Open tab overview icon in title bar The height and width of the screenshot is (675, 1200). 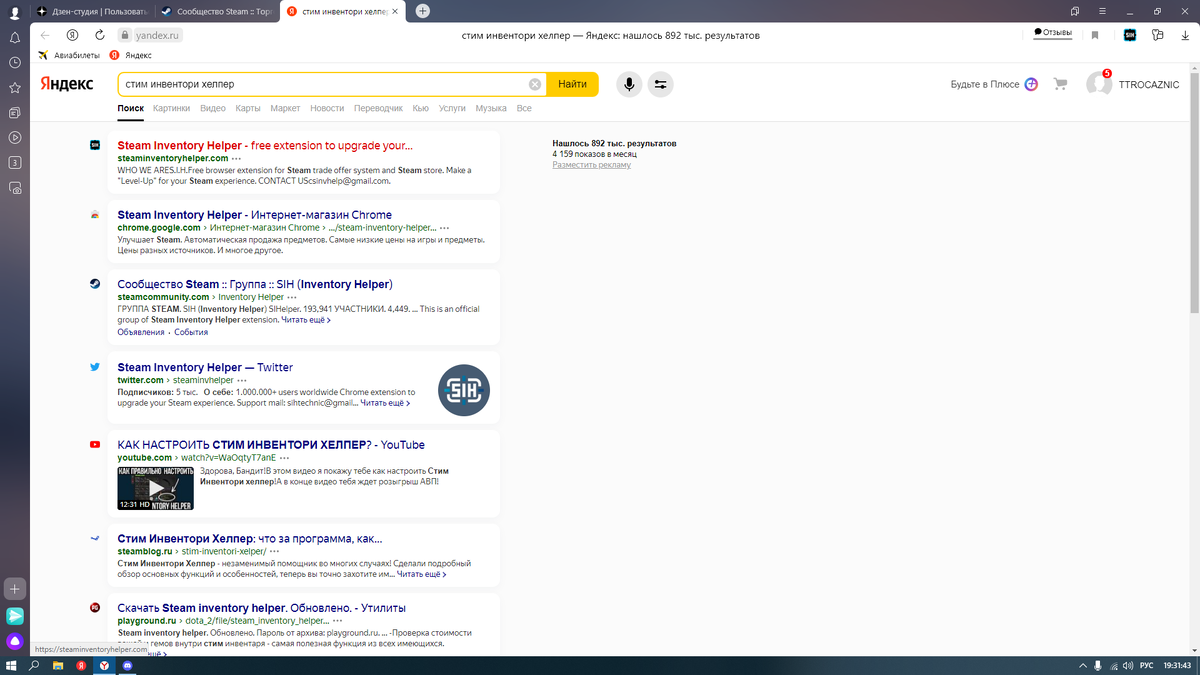click(1074, 11)
